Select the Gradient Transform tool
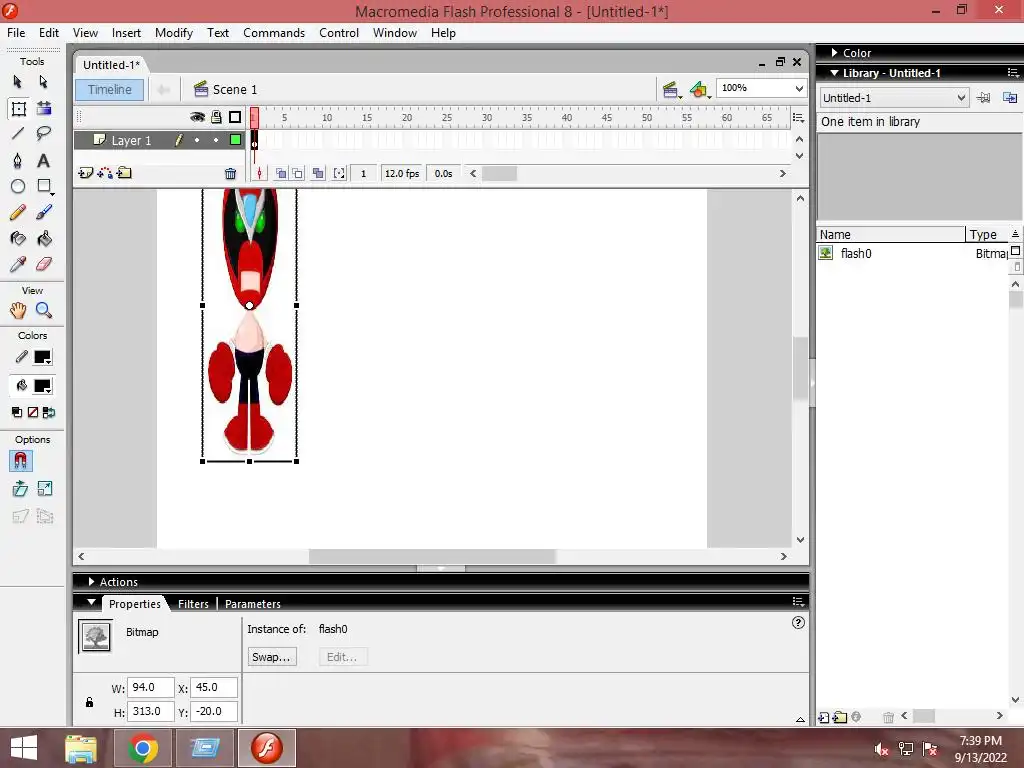Viewport: 1024px width, 768px height. click(44, 108)
